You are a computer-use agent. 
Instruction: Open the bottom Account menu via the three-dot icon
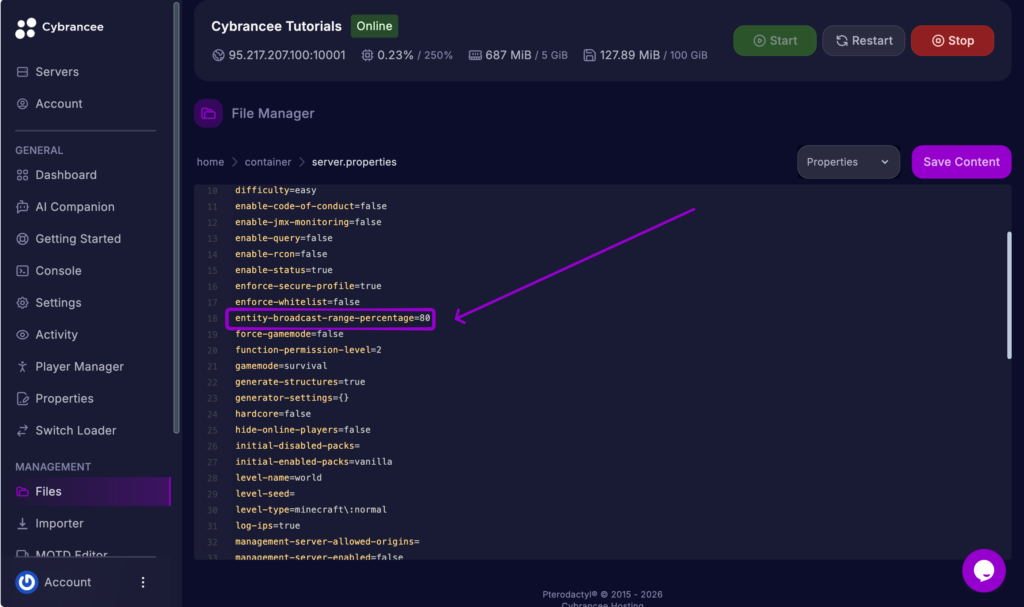(143, 583)
